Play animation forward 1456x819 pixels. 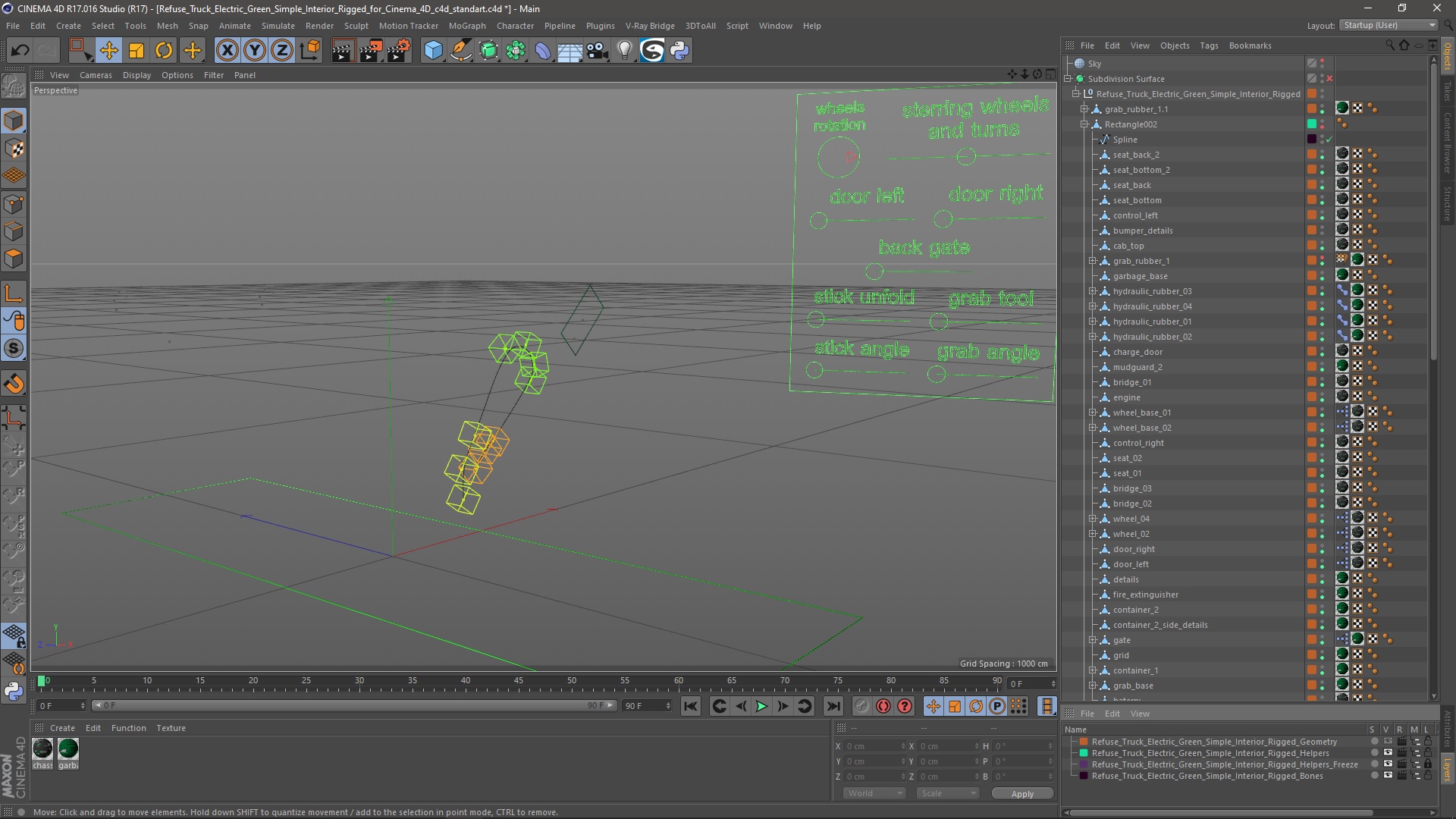coord(761,706)
